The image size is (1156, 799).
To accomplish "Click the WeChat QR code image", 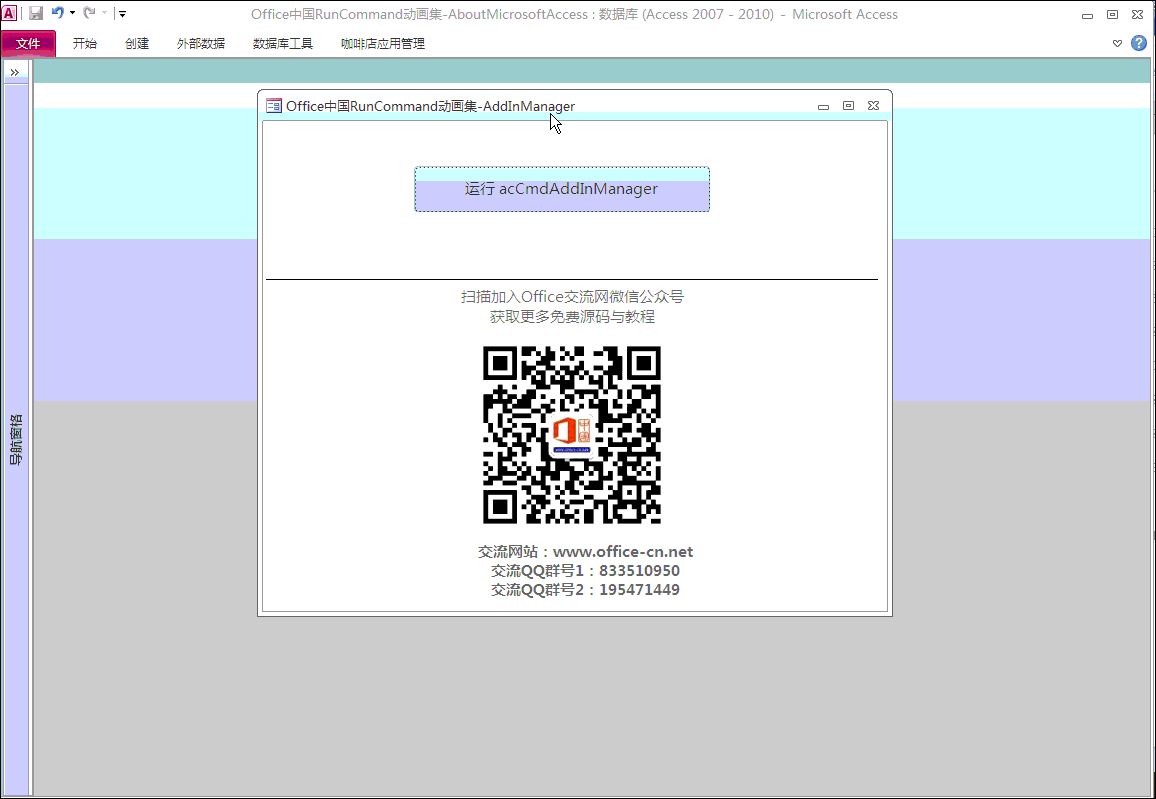I will [571, 435].
